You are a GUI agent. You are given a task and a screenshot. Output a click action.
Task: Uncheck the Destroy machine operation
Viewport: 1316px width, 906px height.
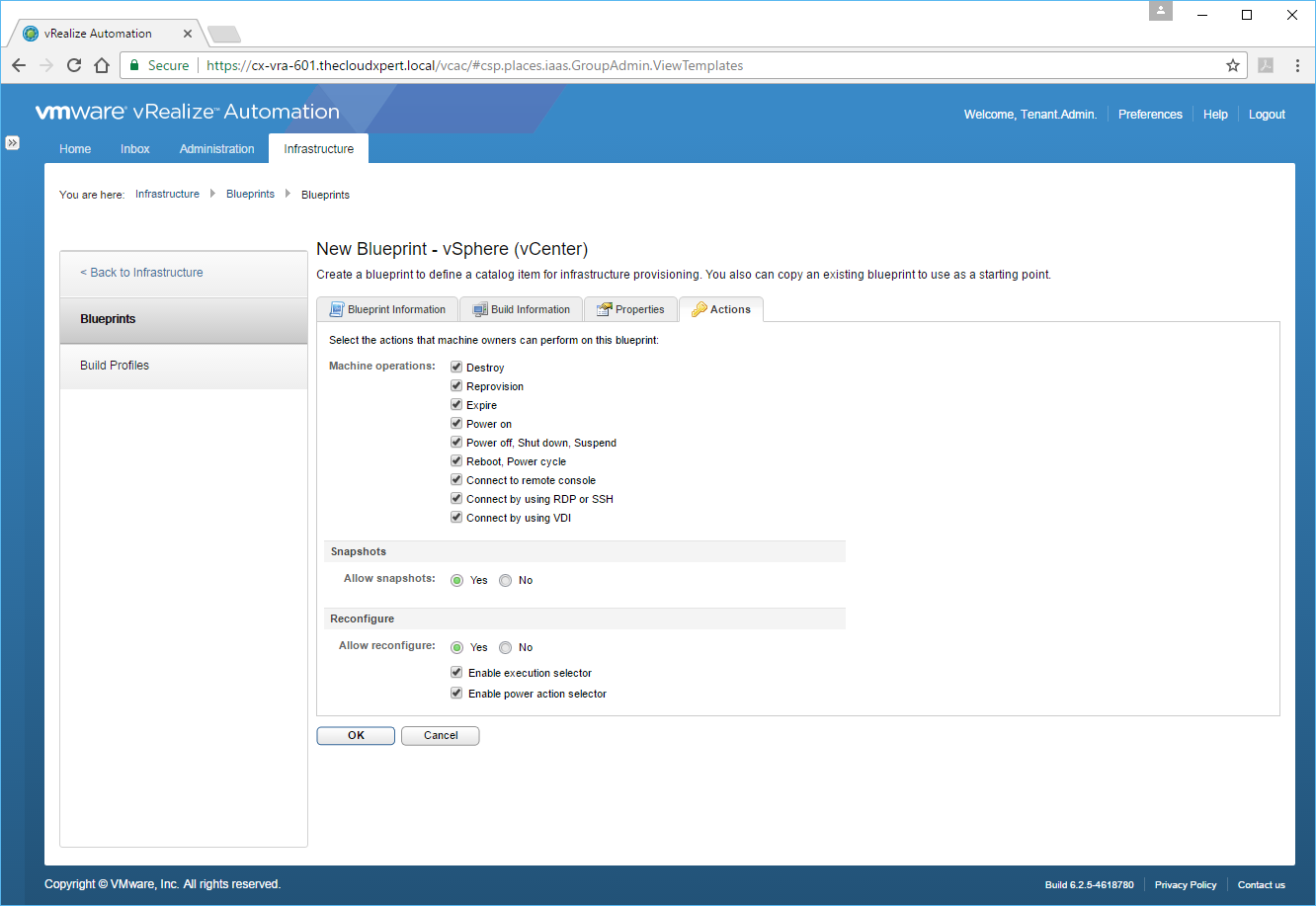[456, 368]
